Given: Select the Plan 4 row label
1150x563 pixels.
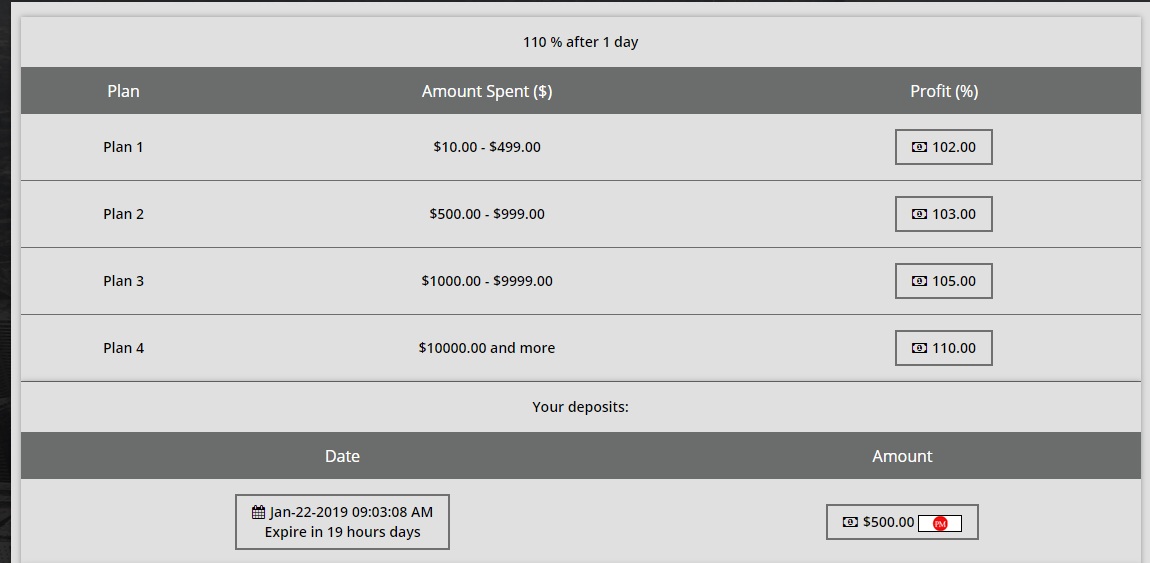Looking at the screenshot, I should [x=123, y=348].
